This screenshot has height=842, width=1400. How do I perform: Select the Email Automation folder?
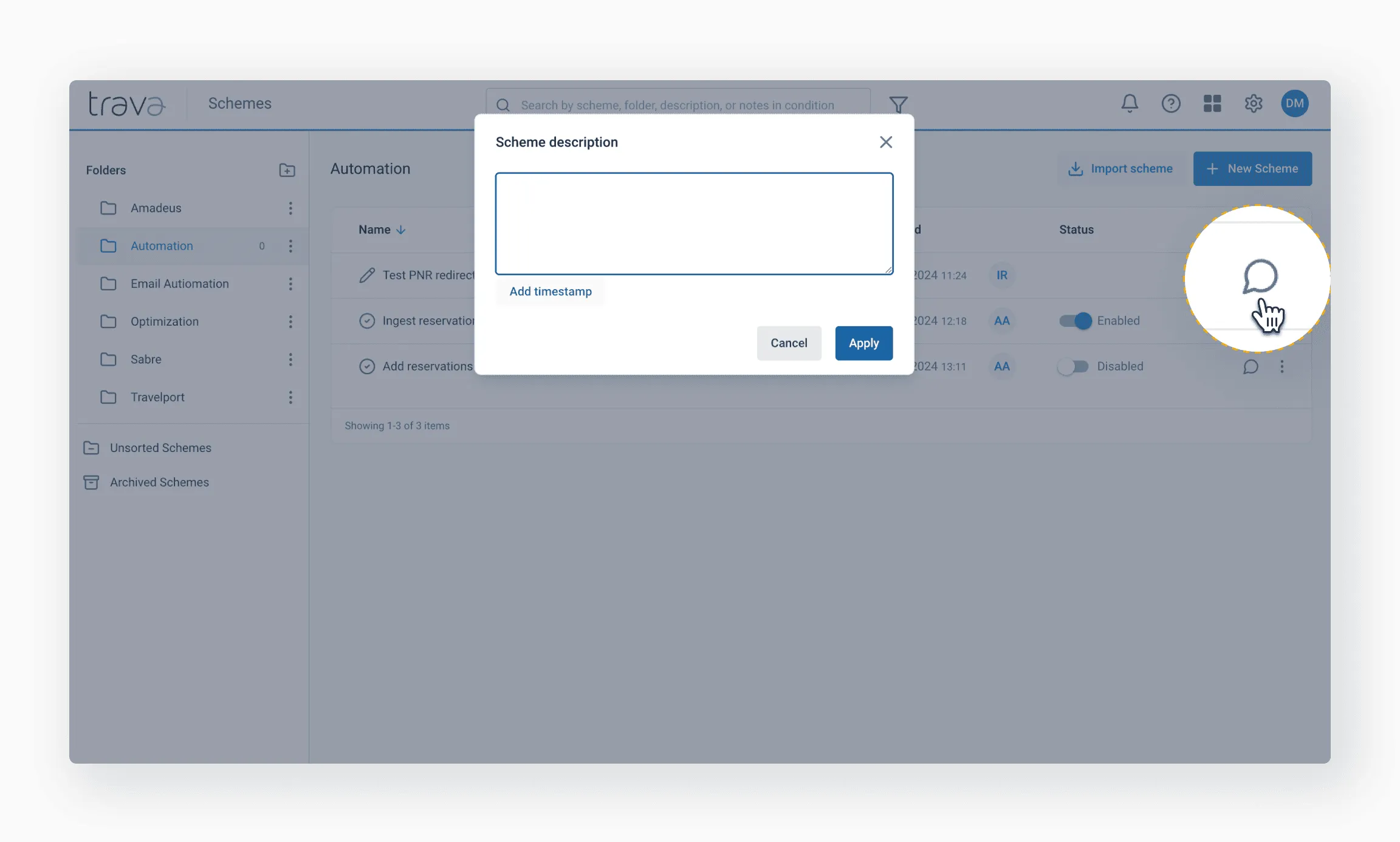tap(179, 284)
